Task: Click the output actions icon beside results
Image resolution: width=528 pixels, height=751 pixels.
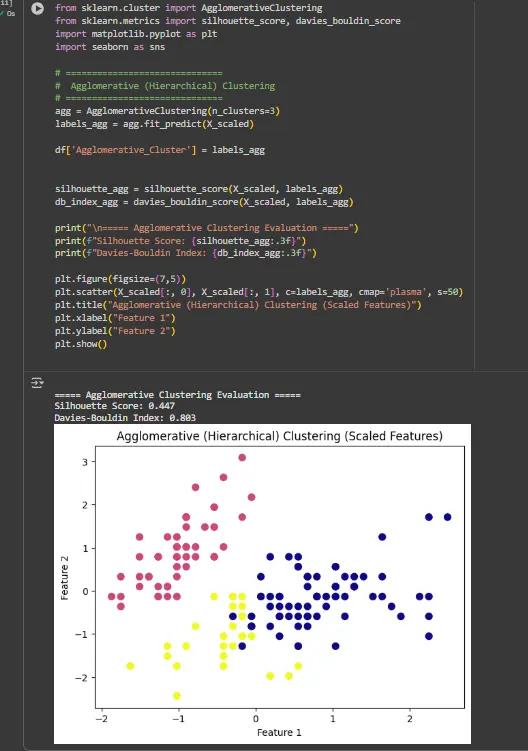Action: [x=37, y=383]
